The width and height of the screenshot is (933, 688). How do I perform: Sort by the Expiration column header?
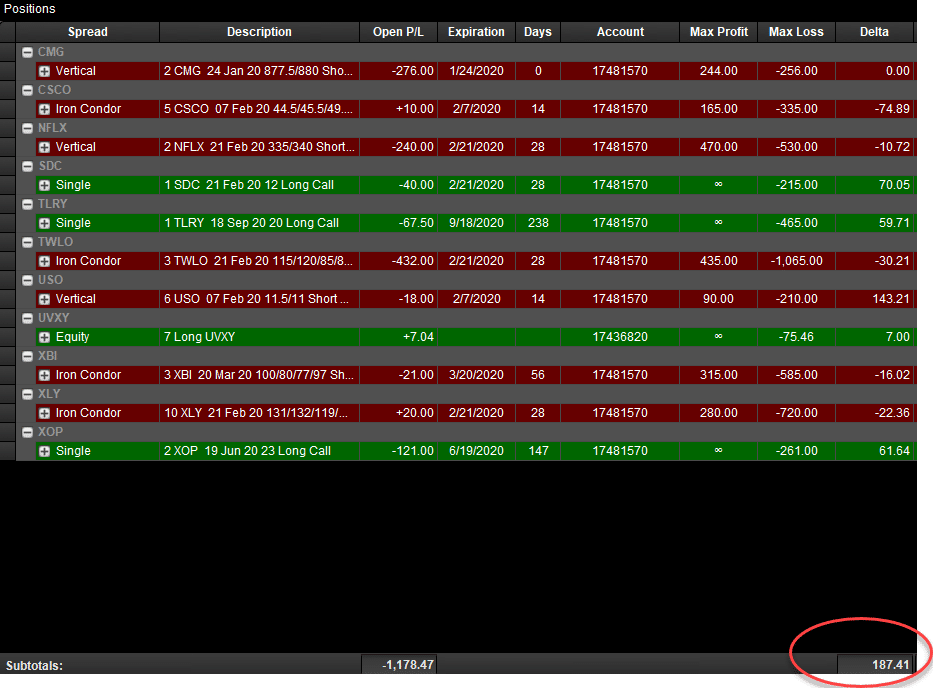pos(477,32)
